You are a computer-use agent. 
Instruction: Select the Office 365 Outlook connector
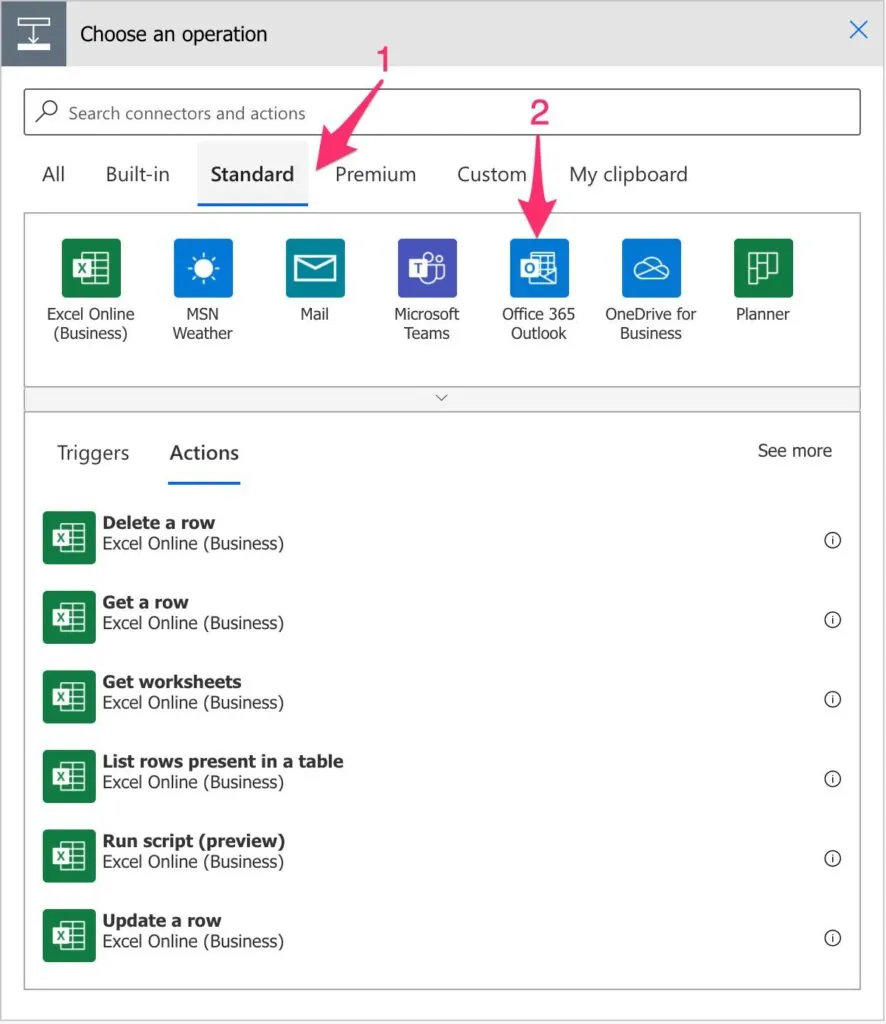point(539,268)
